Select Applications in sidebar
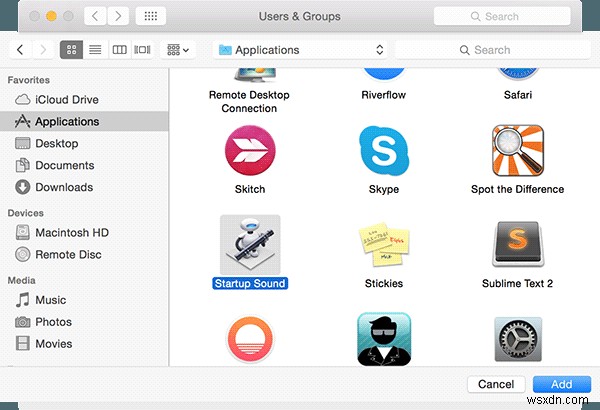This screenshot has width=600, height=410. pyautogui.click(x=84, y=121)
